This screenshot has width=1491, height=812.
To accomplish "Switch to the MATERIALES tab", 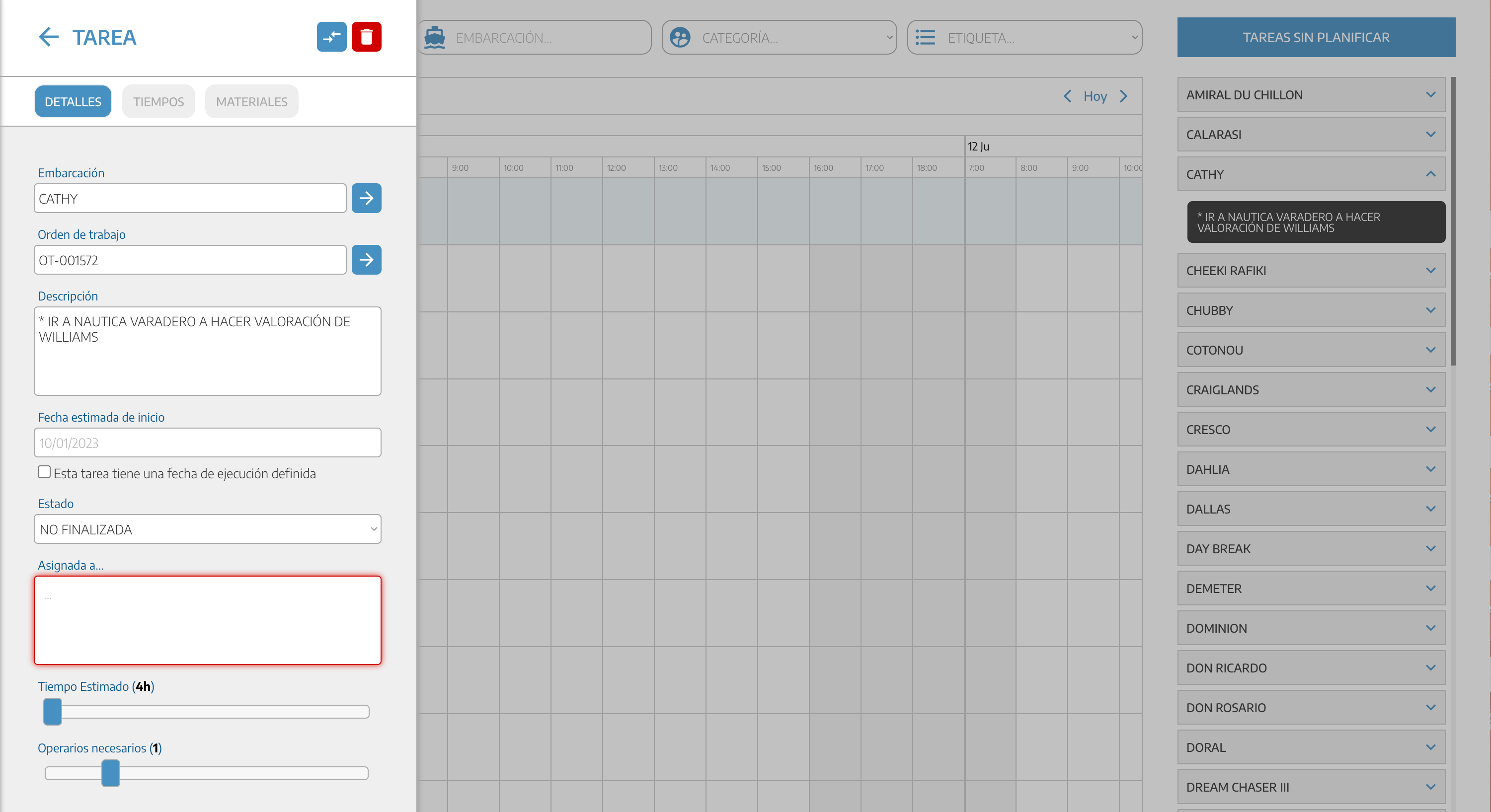I will (251, 102).
